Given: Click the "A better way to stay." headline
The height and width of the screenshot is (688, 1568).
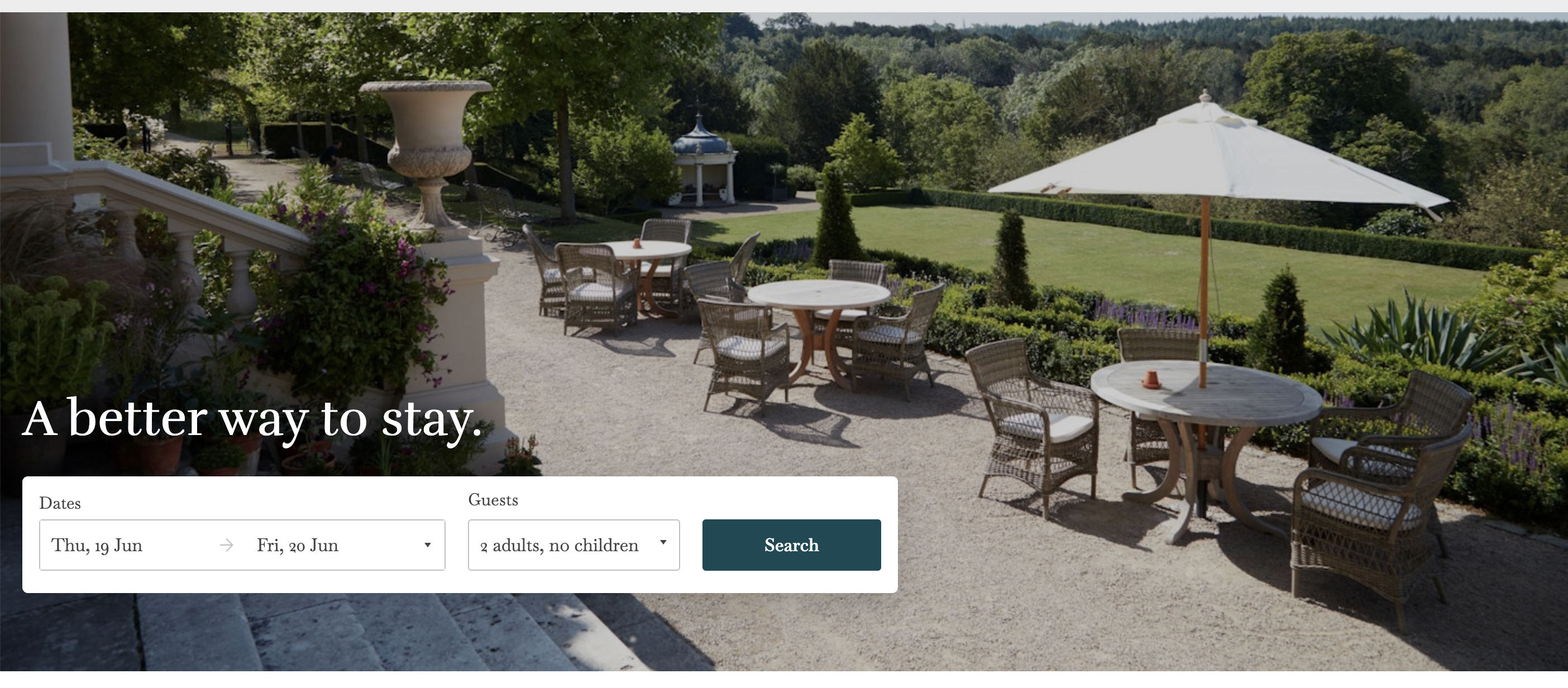Looking at the screenshot, I should tap(252, 420).
